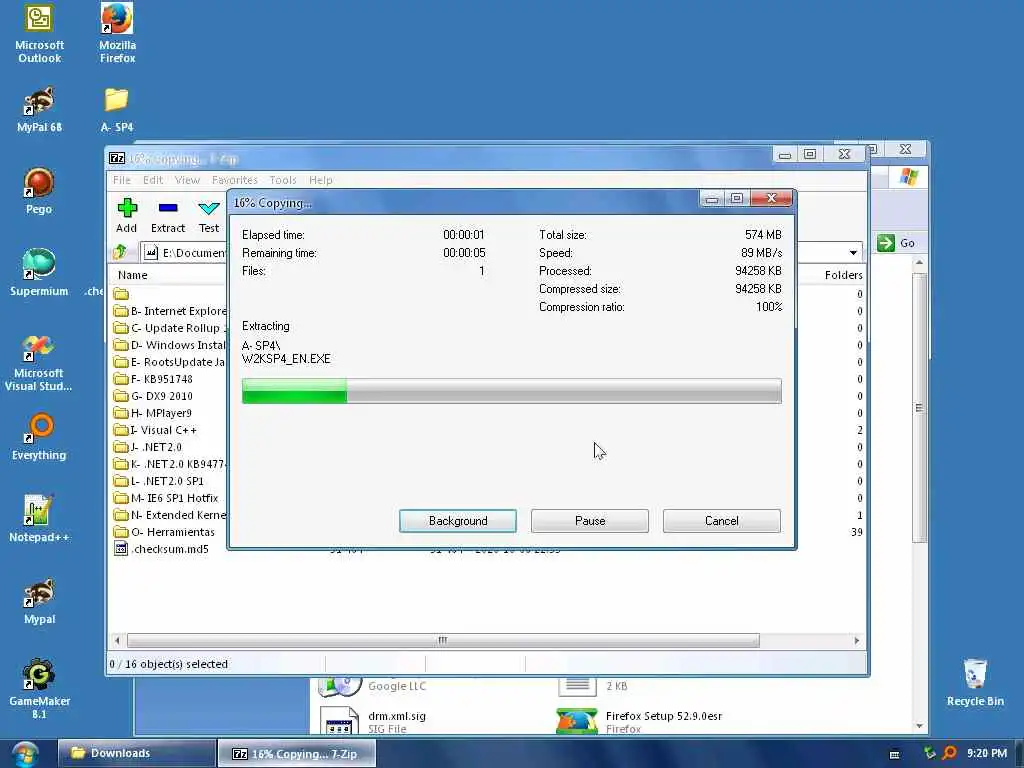The width and height of the screenshot is (1024, 768).
Task: Sort by Name column header
Action: tap(133, 275)
